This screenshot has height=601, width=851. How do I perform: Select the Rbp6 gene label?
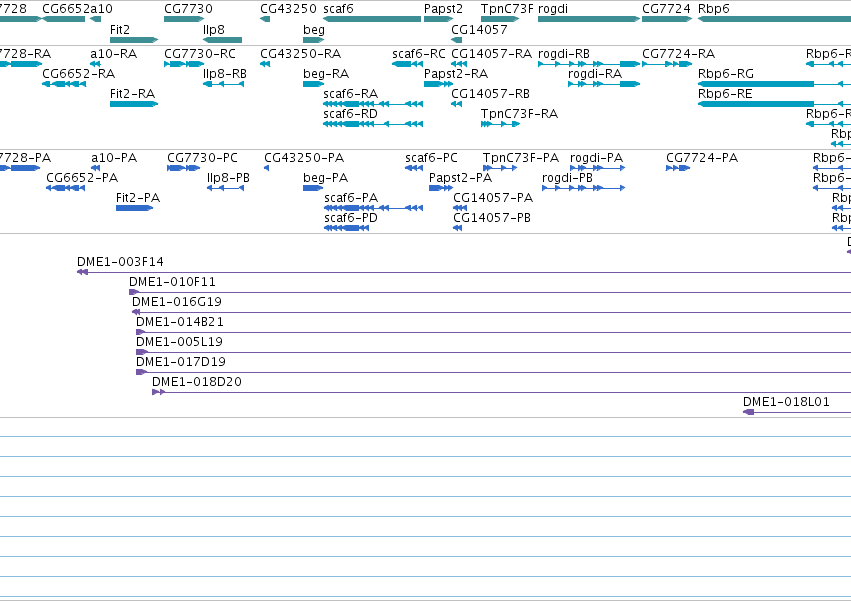coord(714,9)
